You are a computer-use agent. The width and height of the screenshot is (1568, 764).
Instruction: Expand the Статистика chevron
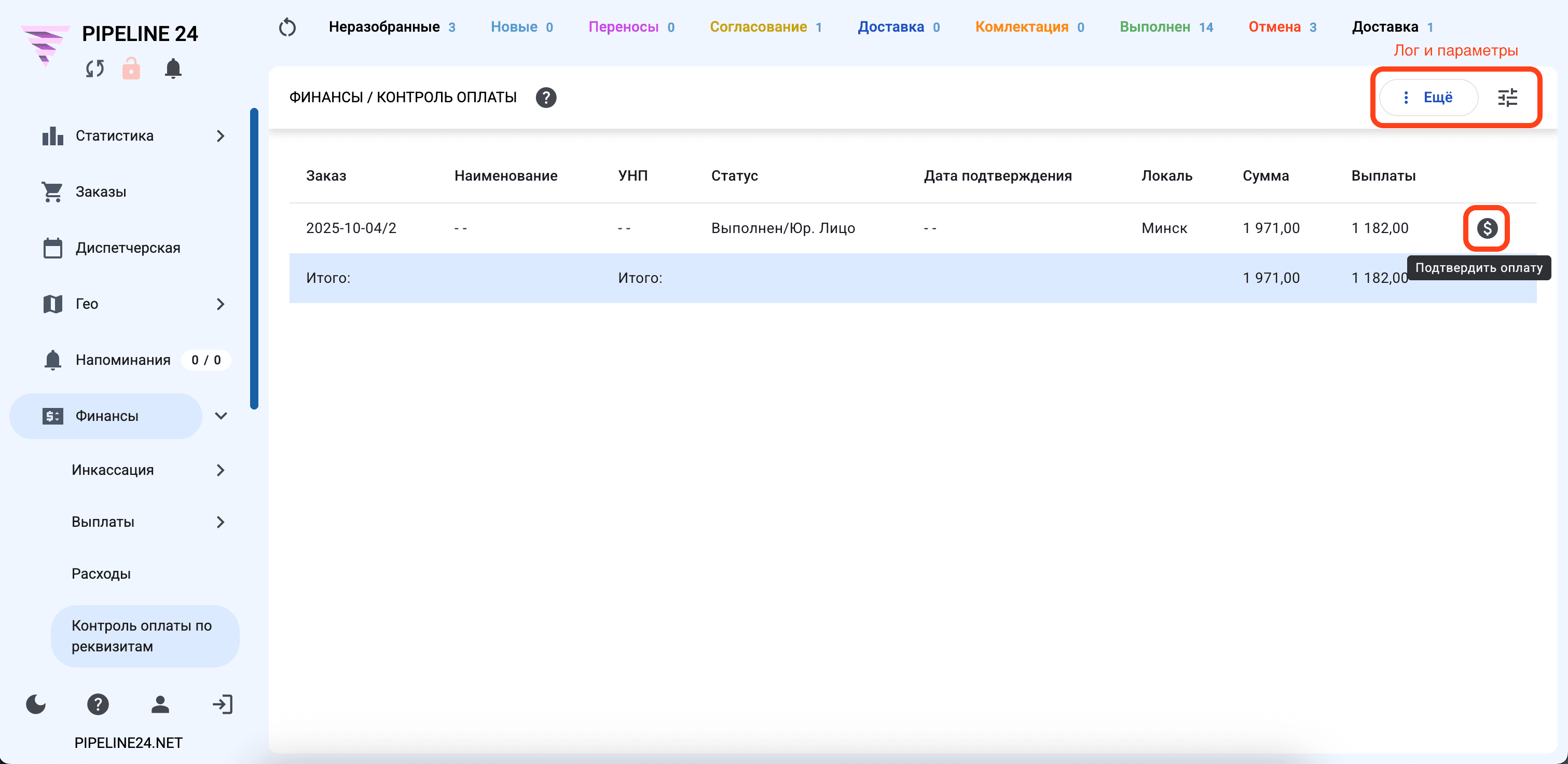(221, 136)
